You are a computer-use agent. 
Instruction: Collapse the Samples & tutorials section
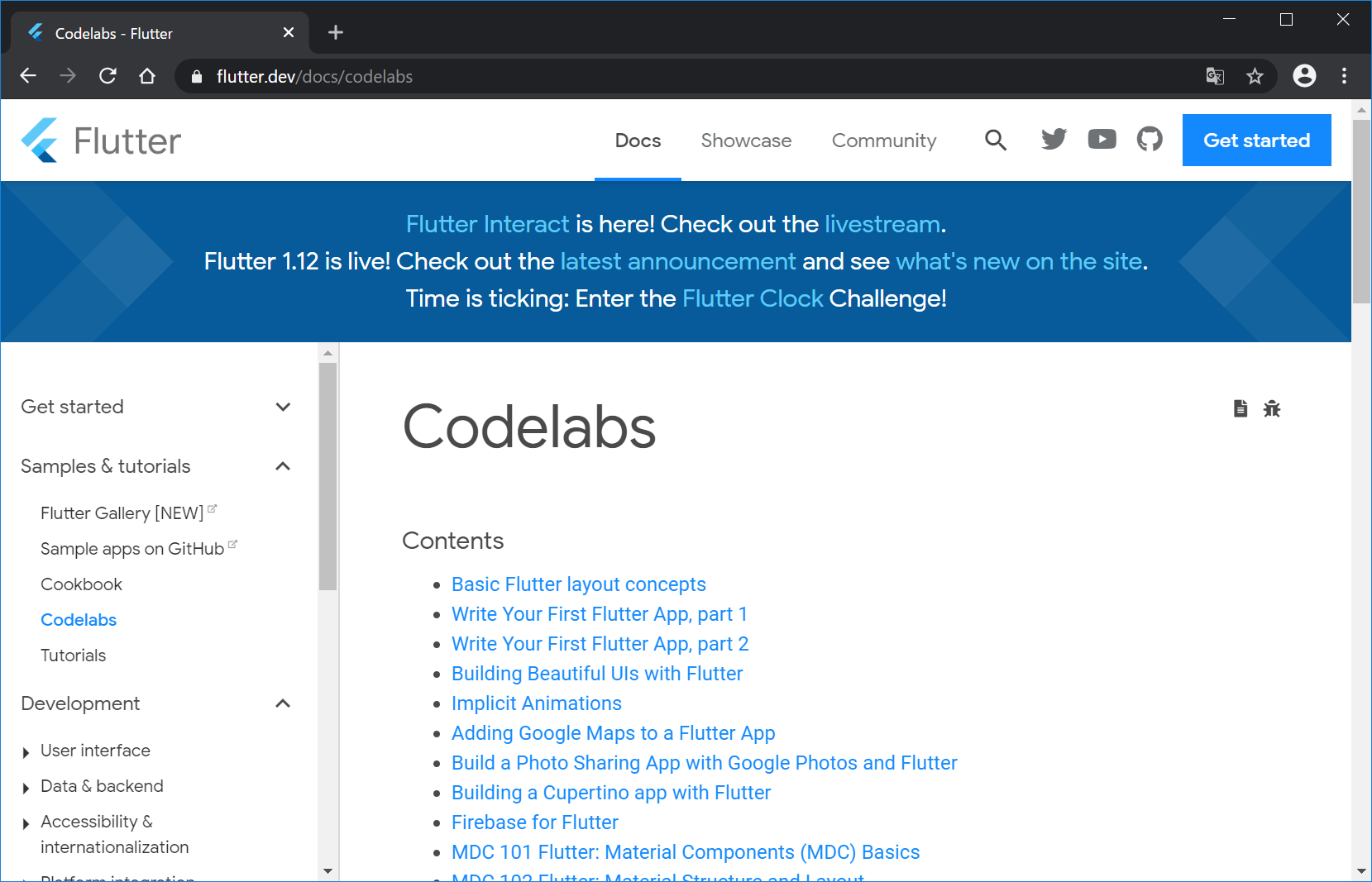(x=283, y=466)
